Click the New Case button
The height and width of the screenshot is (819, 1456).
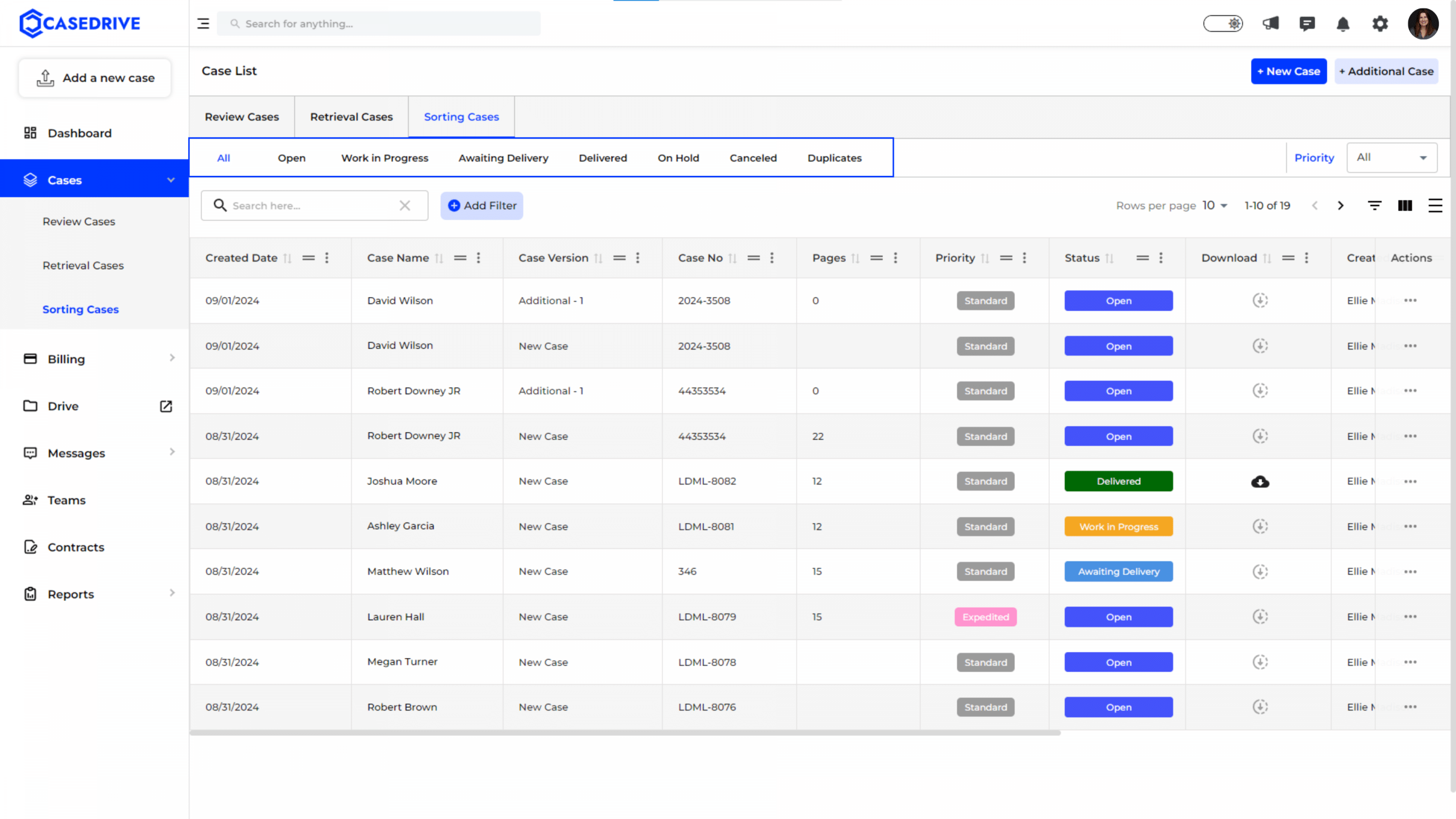pyautogui.click(x=1288, y=71)
